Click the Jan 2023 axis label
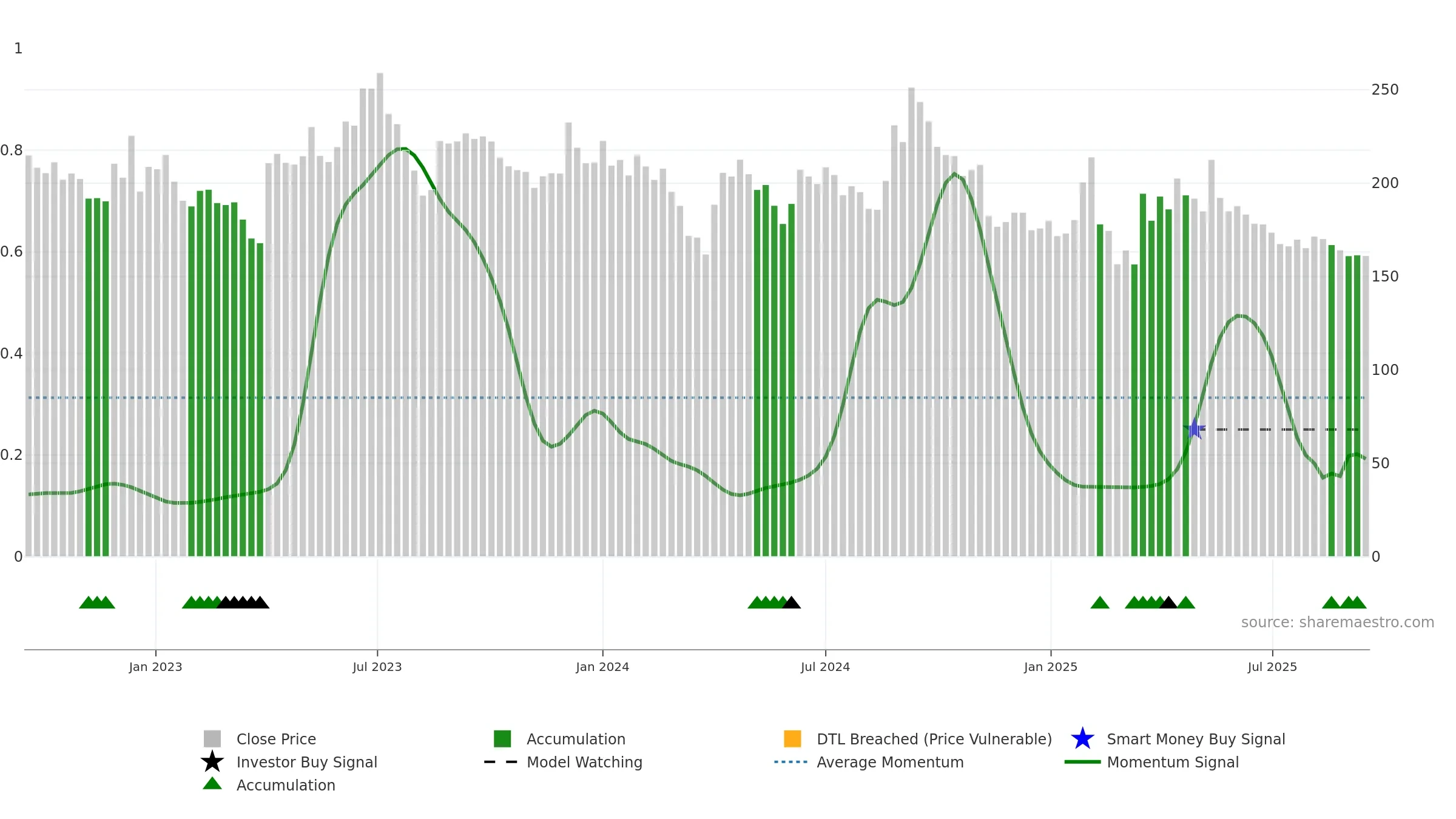The width and height of the screenshot is (1456, 819). [x=155, y=667]
